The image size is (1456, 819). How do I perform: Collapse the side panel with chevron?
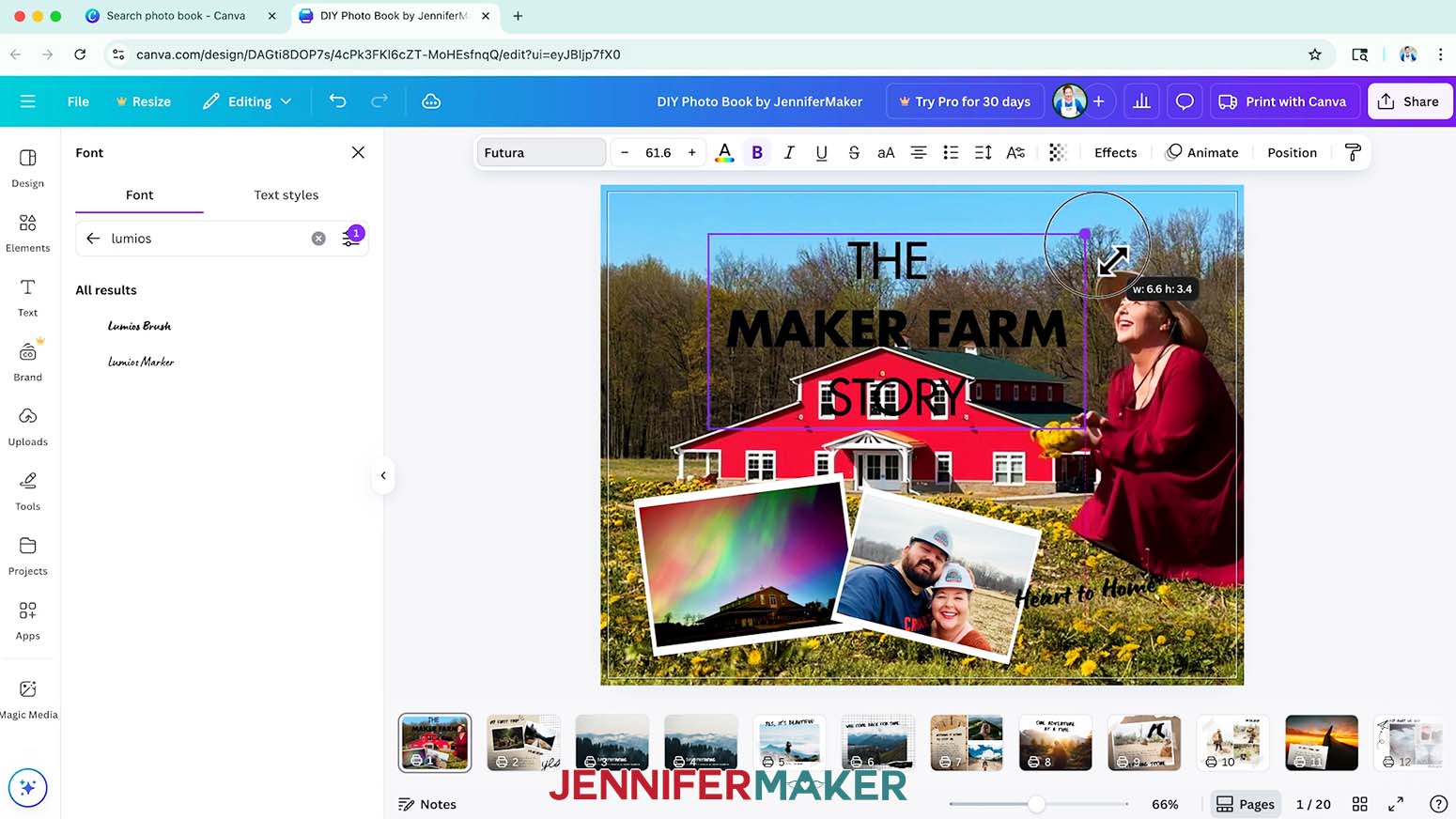tap(383, 475)
